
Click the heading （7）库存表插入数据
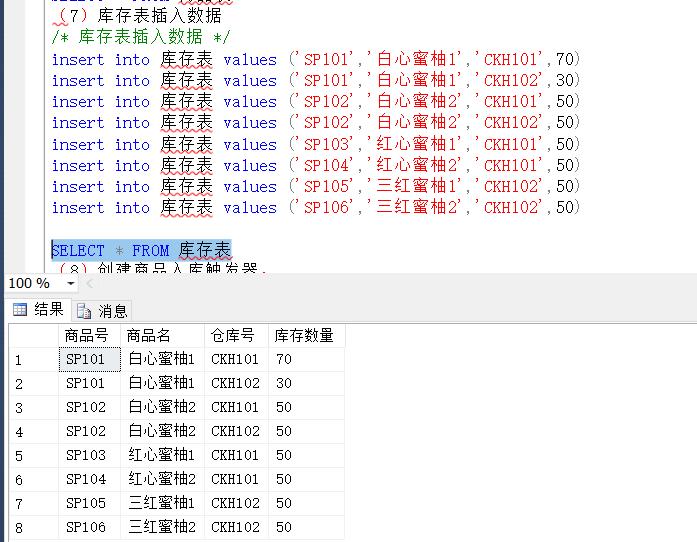click(x=137, y=16)
